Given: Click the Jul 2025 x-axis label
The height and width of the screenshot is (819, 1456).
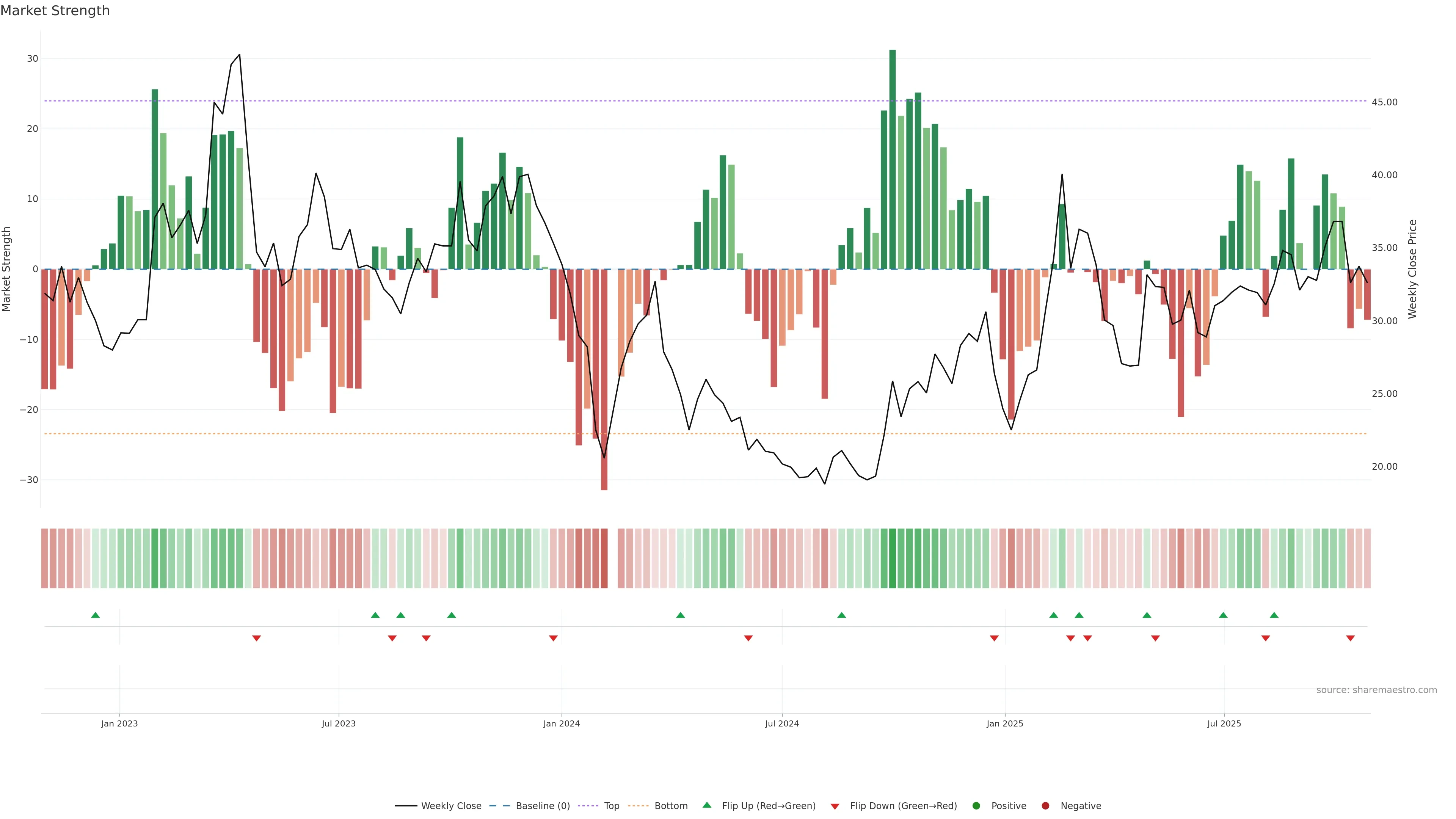Looking at the screenshot, I should pos(1224,723).
